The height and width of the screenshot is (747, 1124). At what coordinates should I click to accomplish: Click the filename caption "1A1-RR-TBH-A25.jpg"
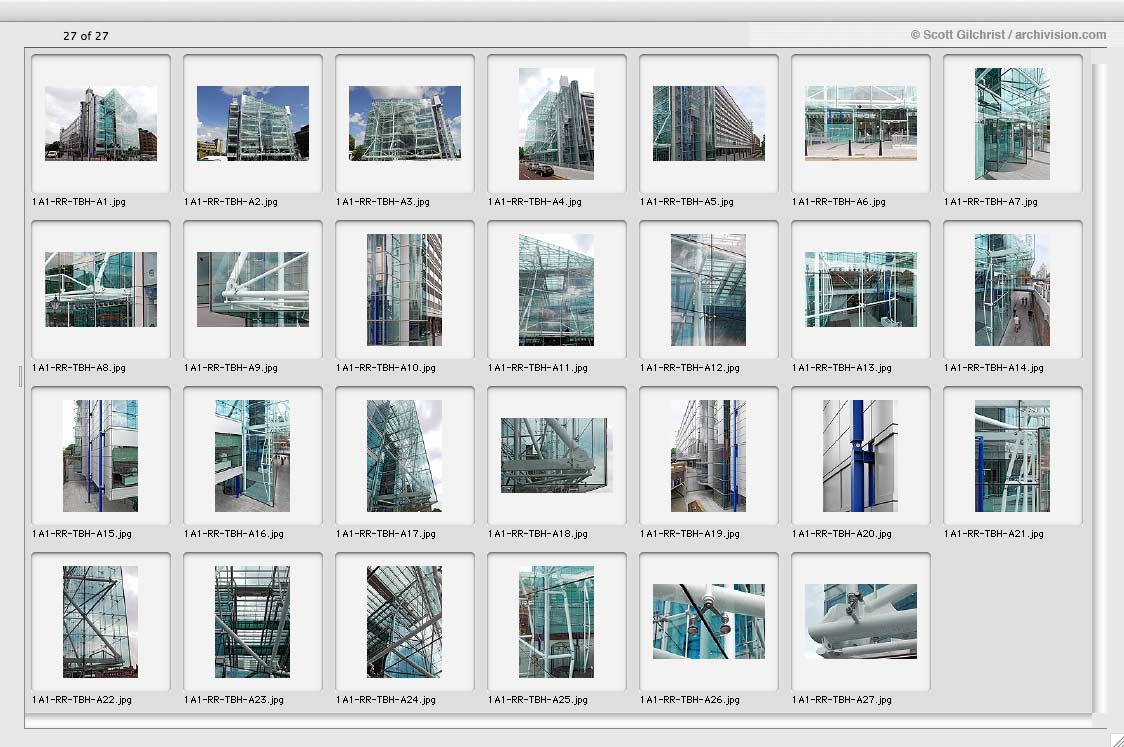[538, 700]
